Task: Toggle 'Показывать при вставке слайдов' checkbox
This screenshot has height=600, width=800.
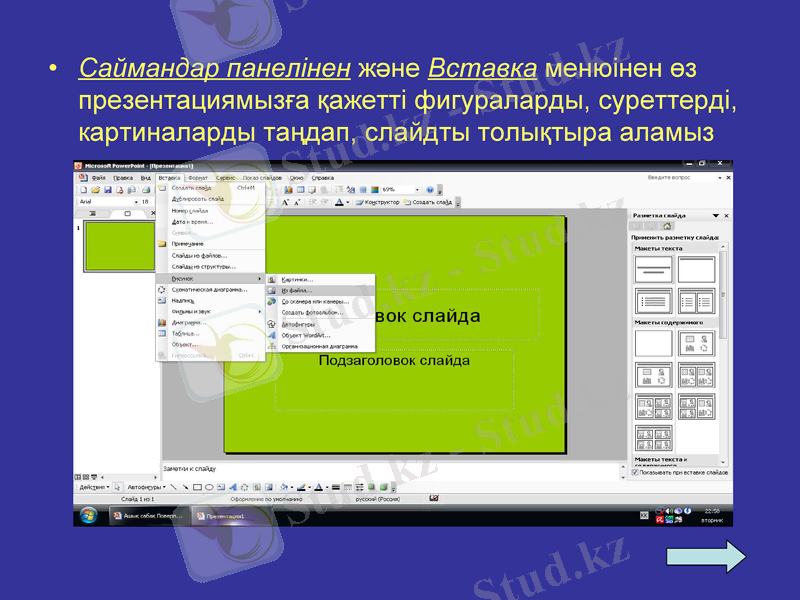Action: click(x=635, y=471)
